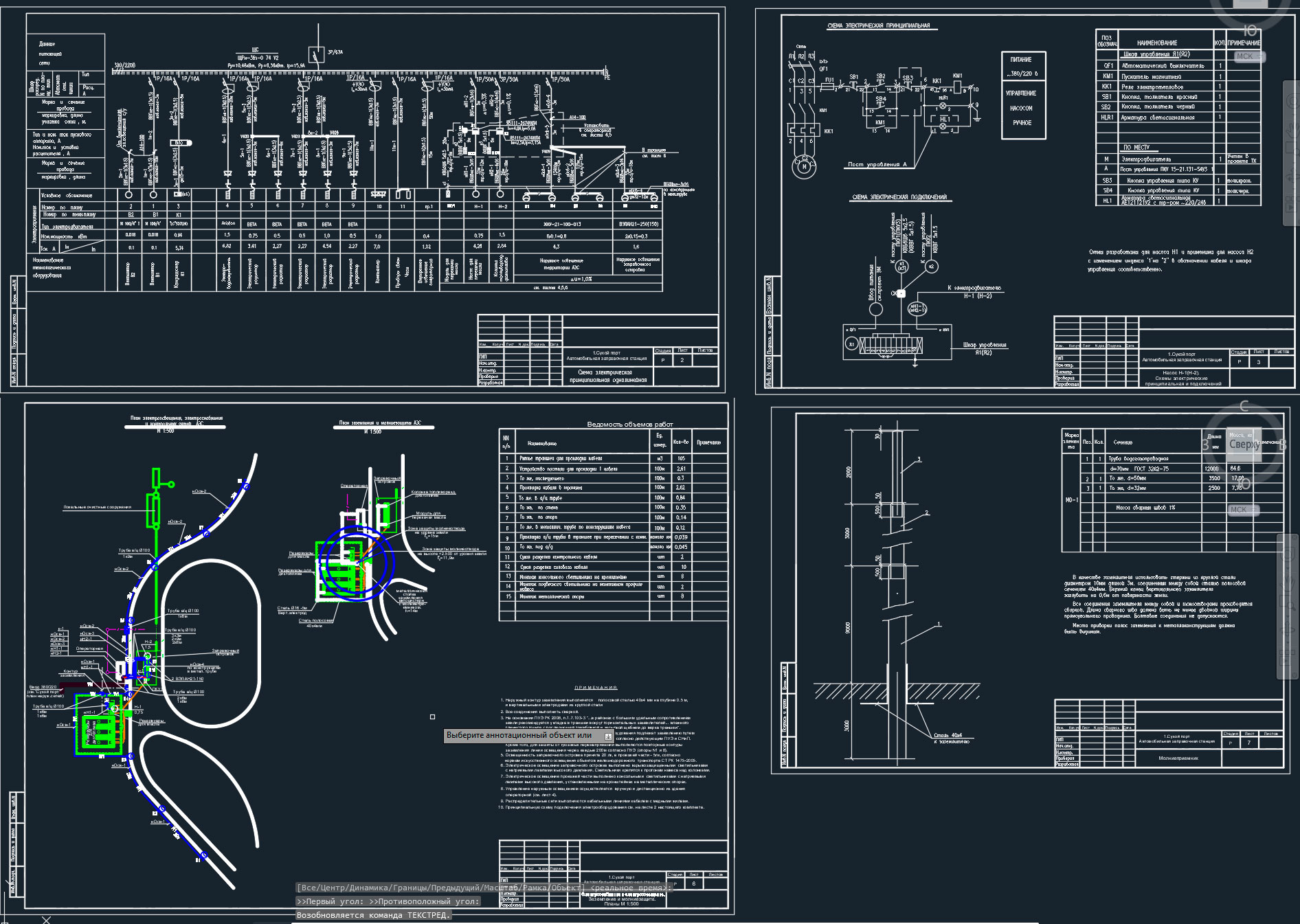Screen dimensions: 1300x924
Task: Click Zoom Extents on the lower navigation bar
Action: pos(1287,602)
